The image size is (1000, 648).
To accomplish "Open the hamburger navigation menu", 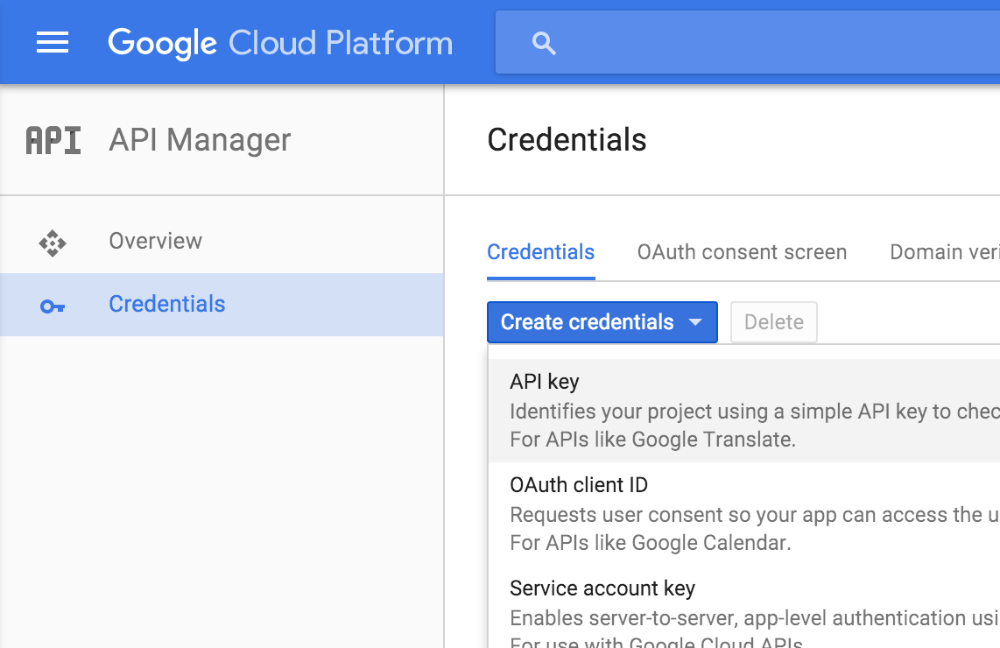I will 52,43.
